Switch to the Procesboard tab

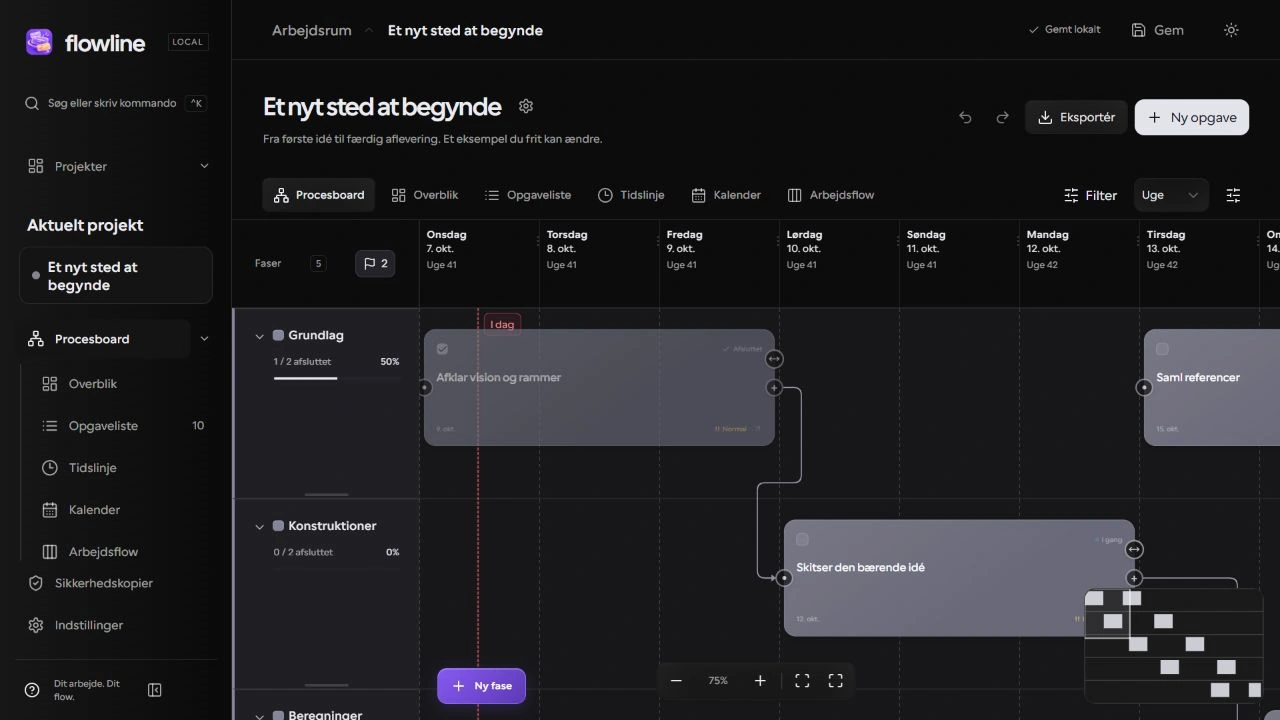(319, 195)
